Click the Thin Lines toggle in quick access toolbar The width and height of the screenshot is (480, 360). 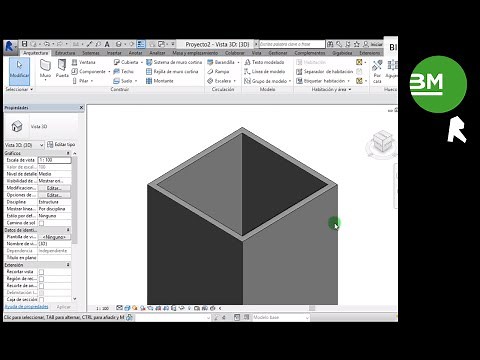141,44
